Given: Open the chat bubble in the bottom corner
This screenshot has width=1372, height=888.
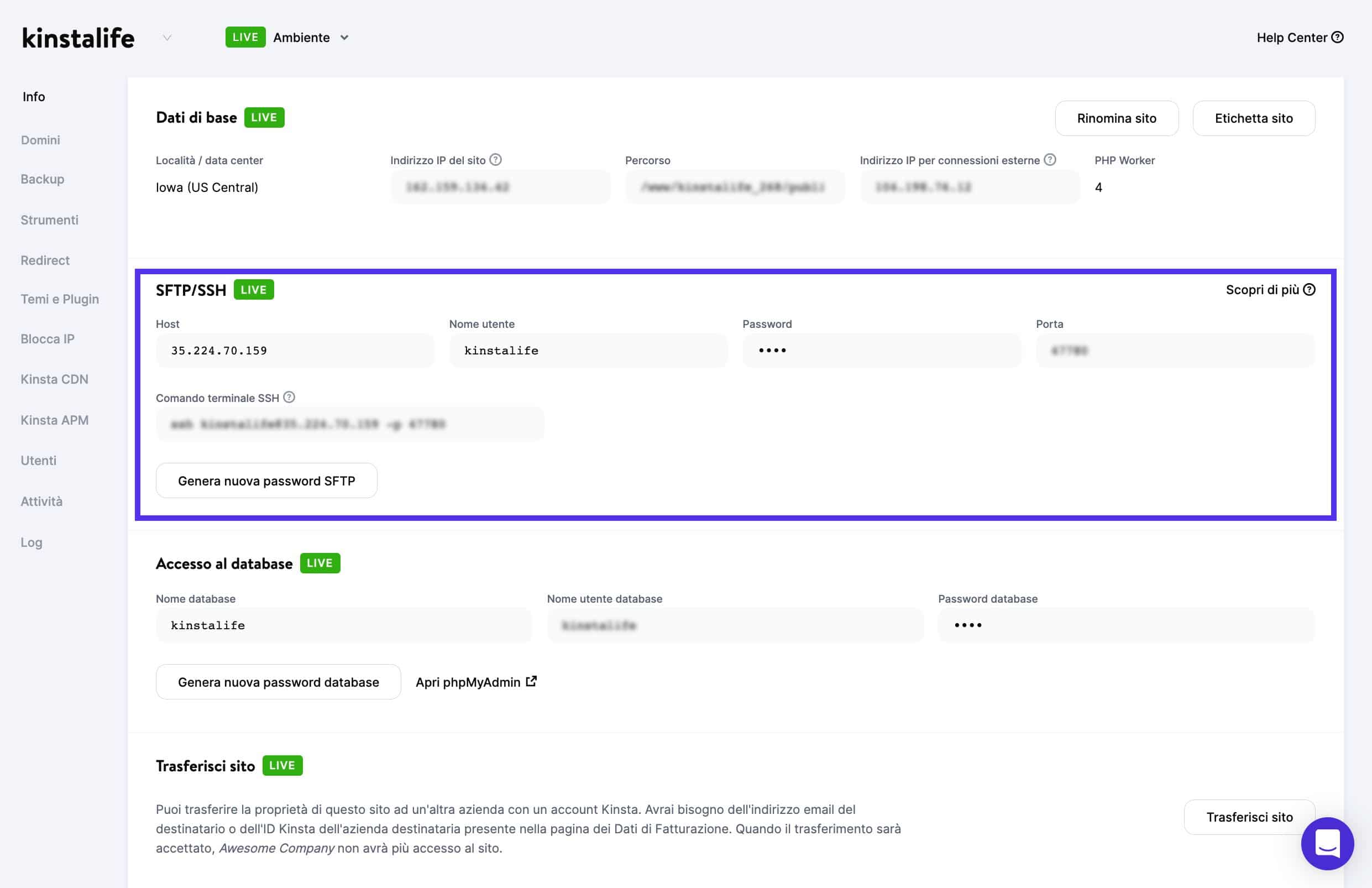Looking at the screenshot, I should [x=1327, y=843].
